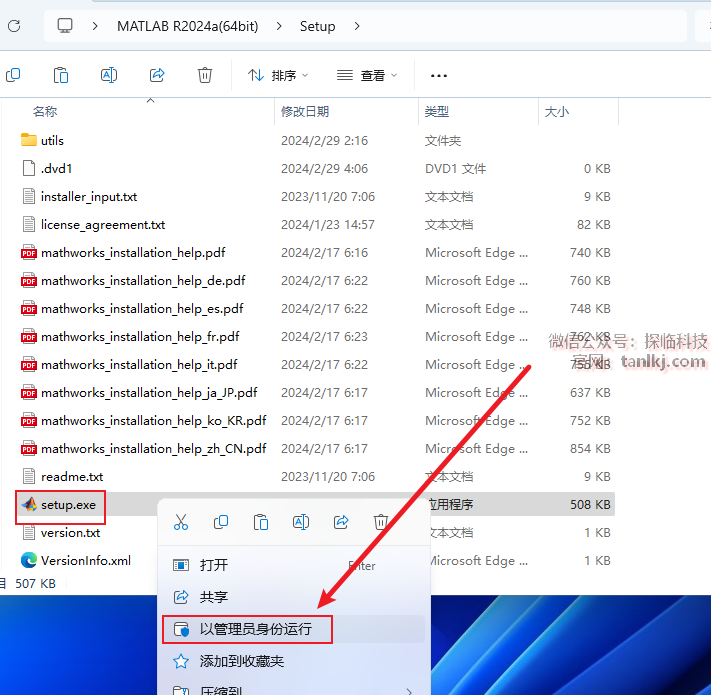Click the 2024/2/29 2:16 date of utils
The width and height of the screenshot is (711, 695).
point(324,141)
